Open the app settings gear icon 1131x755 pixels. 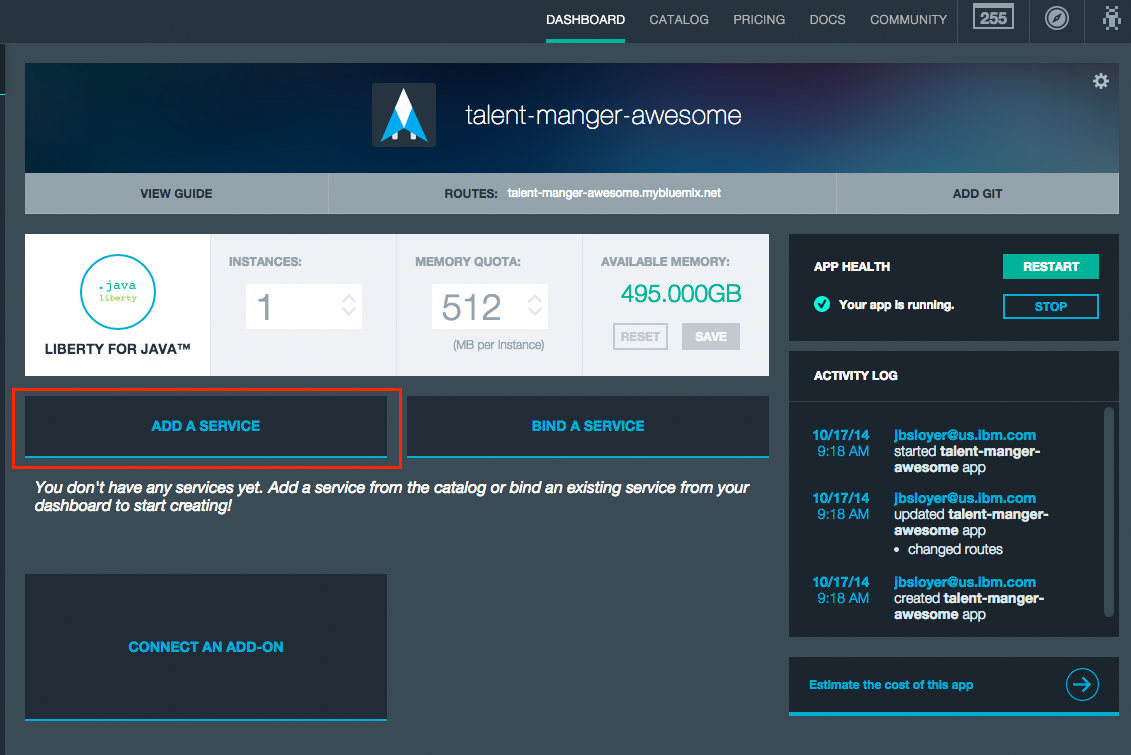(x=1101, y=81)
